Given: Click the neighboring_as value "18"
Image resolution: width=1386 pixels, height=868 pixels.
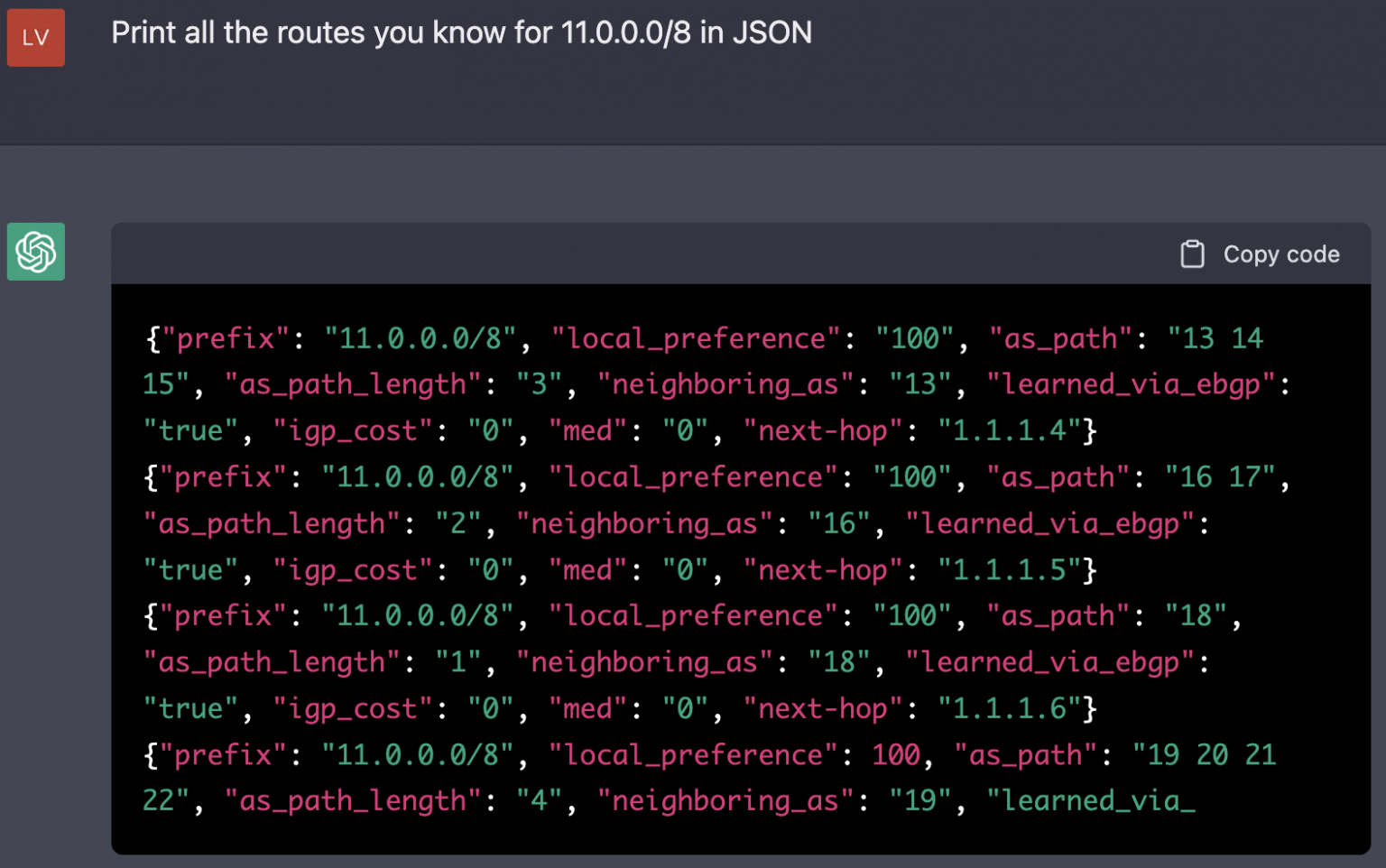Looking at the screenshot, I should click(x=840, y=662).
